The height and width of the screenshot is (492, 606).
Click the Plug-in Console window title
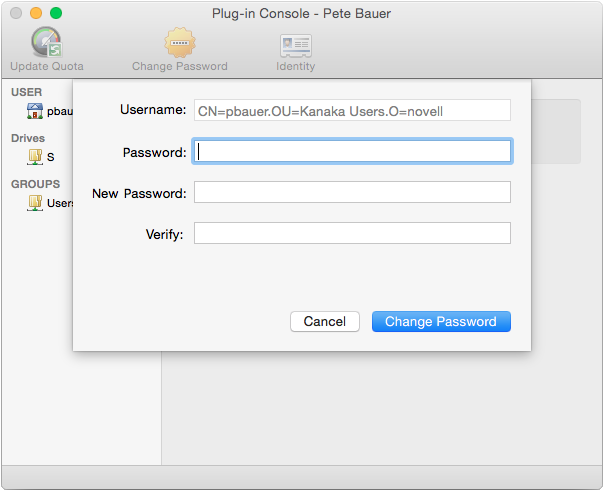tap(302, 14)
